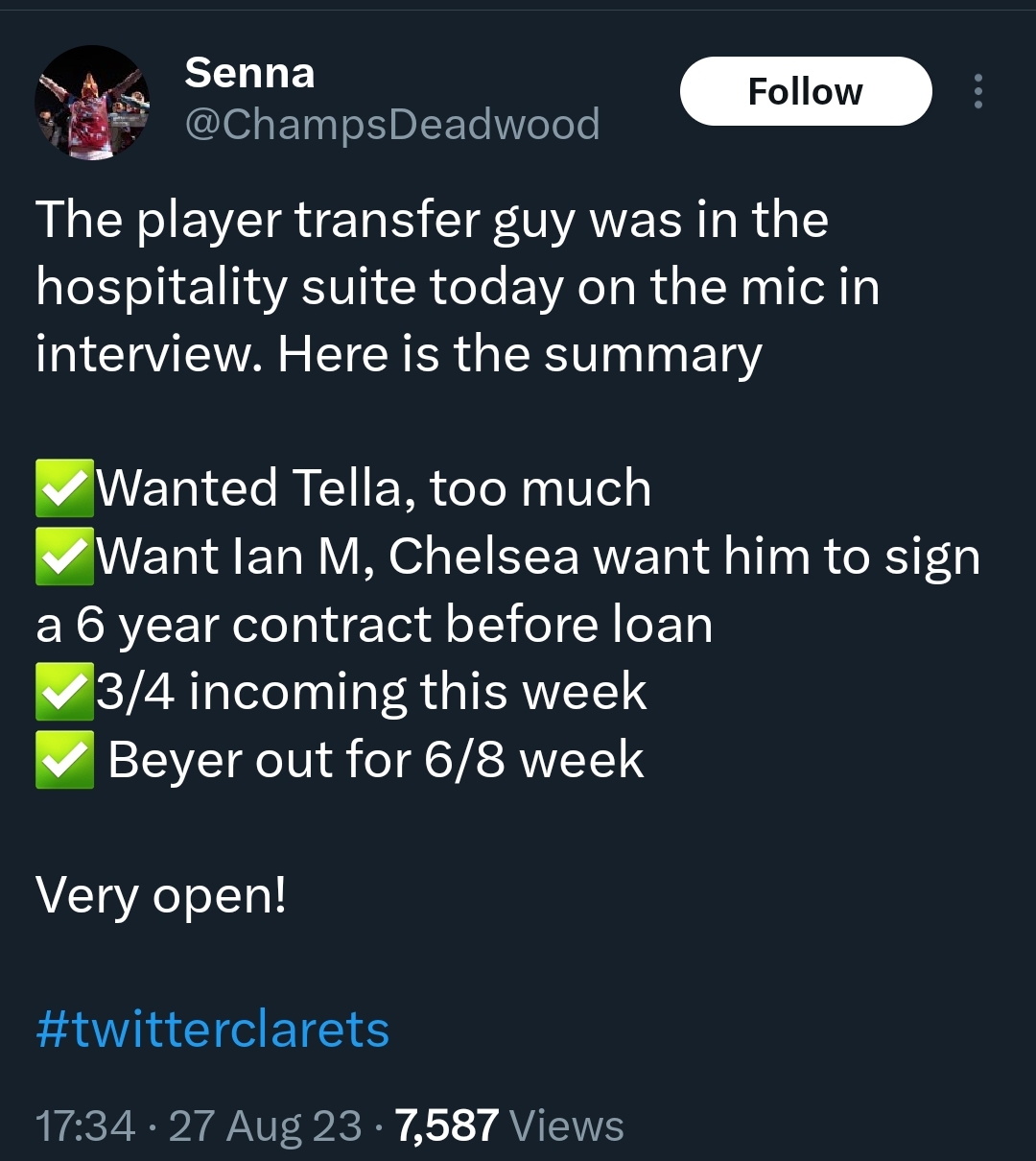Click the "3/4 incoming this week" text
1036x1161 pixels.
(371, 692)
